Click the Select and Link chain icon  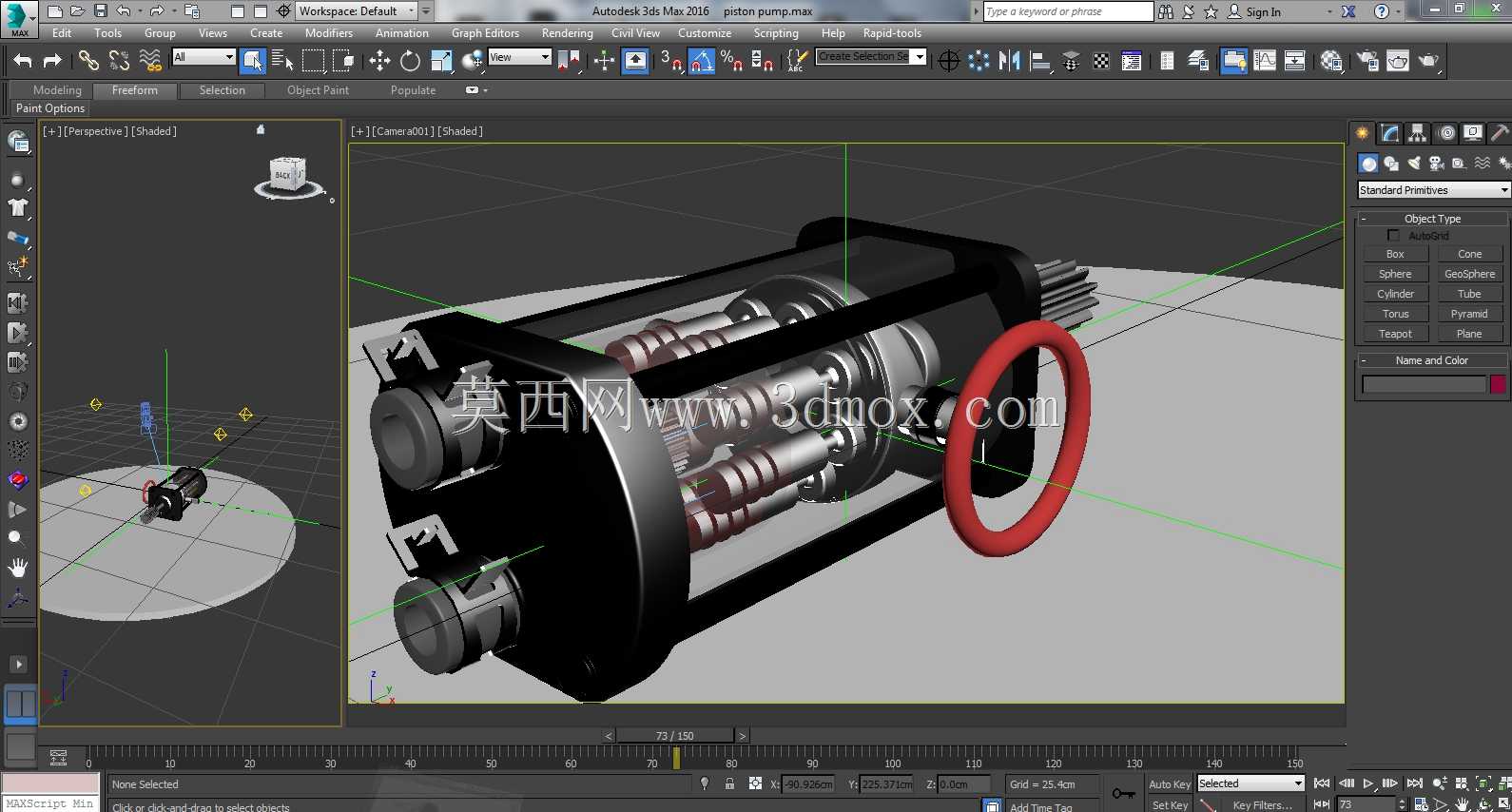click(x=88, y=61)
